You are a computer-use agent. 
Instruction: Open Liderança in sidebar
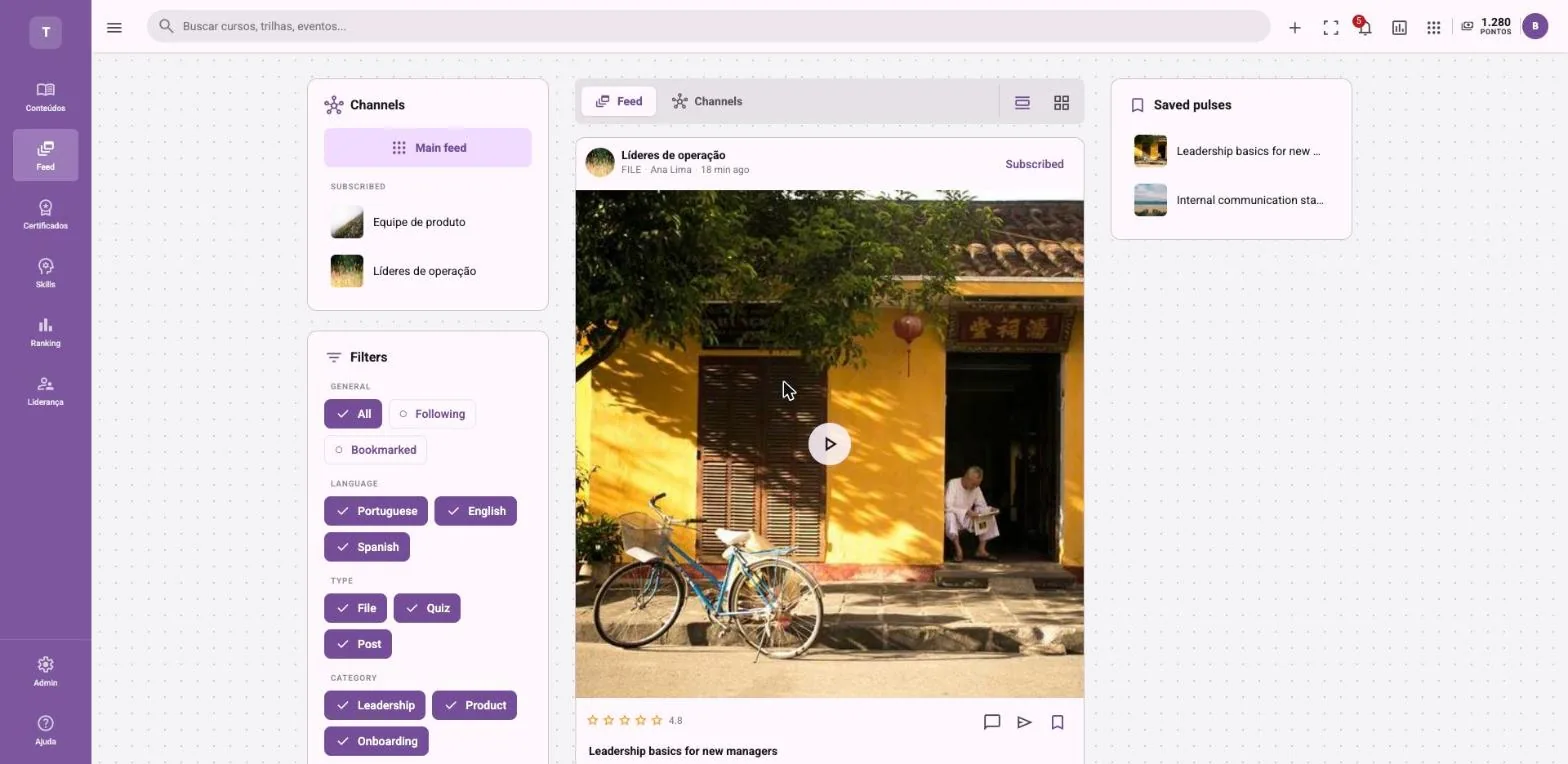(x=45, y=391)
